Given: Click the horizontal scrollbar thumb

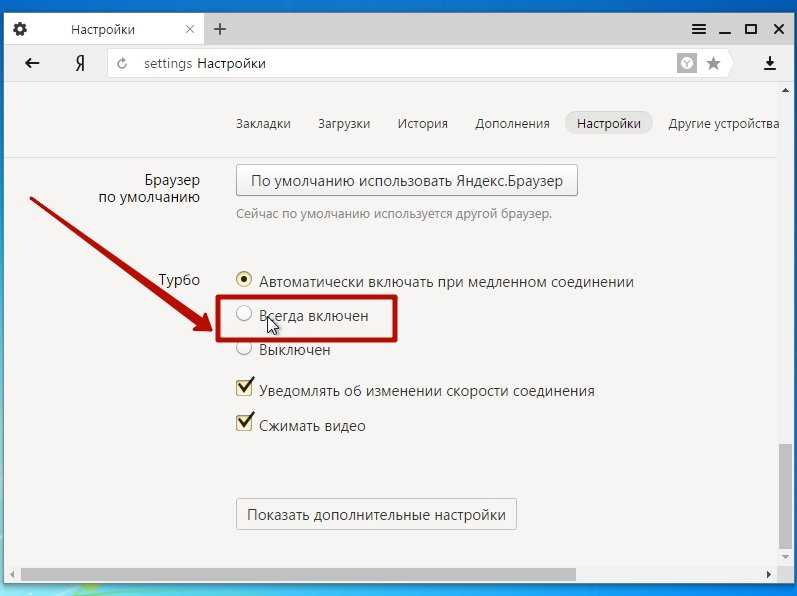Looking at the screenshot, I should tap(298, 574).
